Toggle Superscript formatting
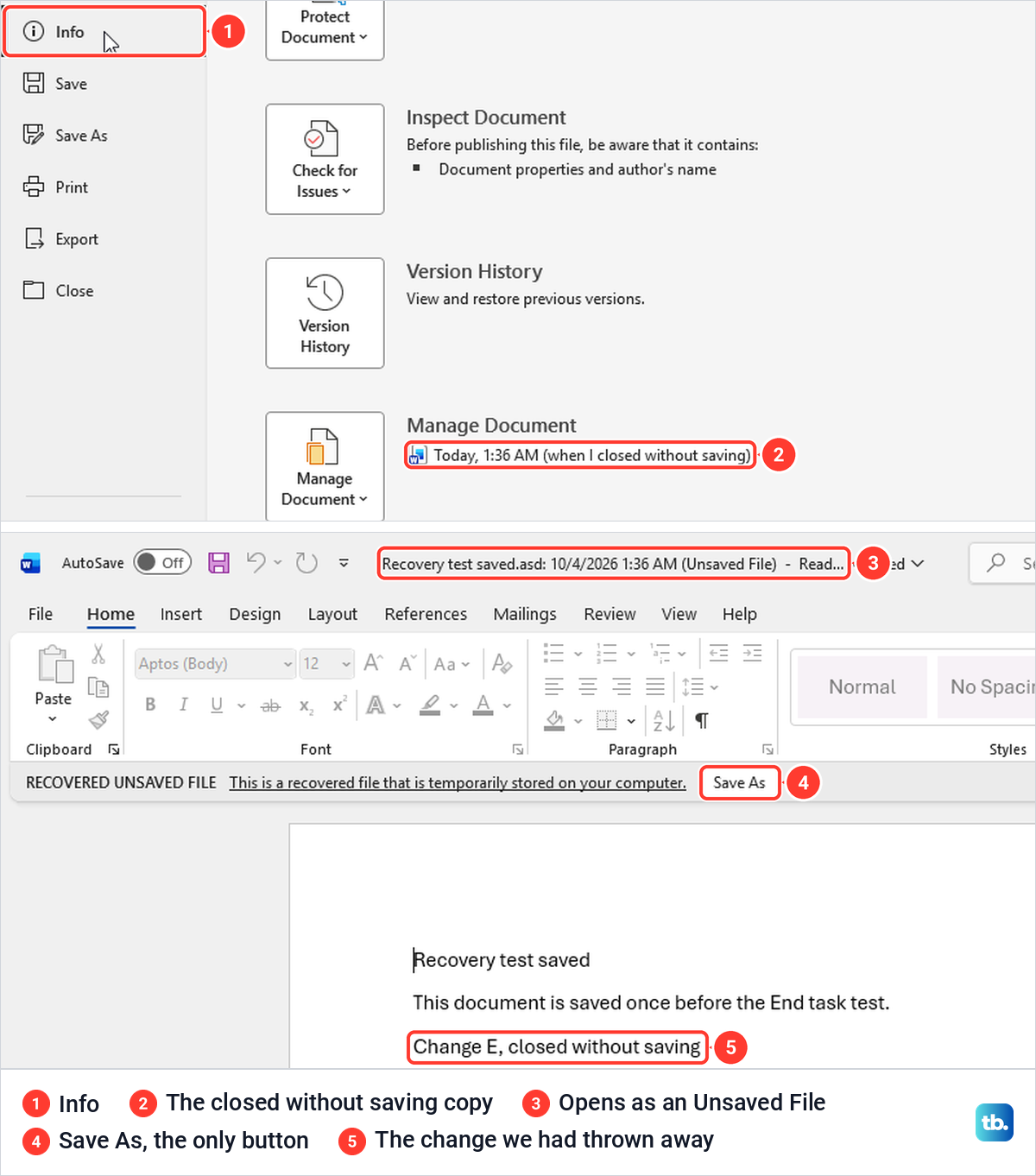This screenshot has width=1036, height=1176. 339,705
